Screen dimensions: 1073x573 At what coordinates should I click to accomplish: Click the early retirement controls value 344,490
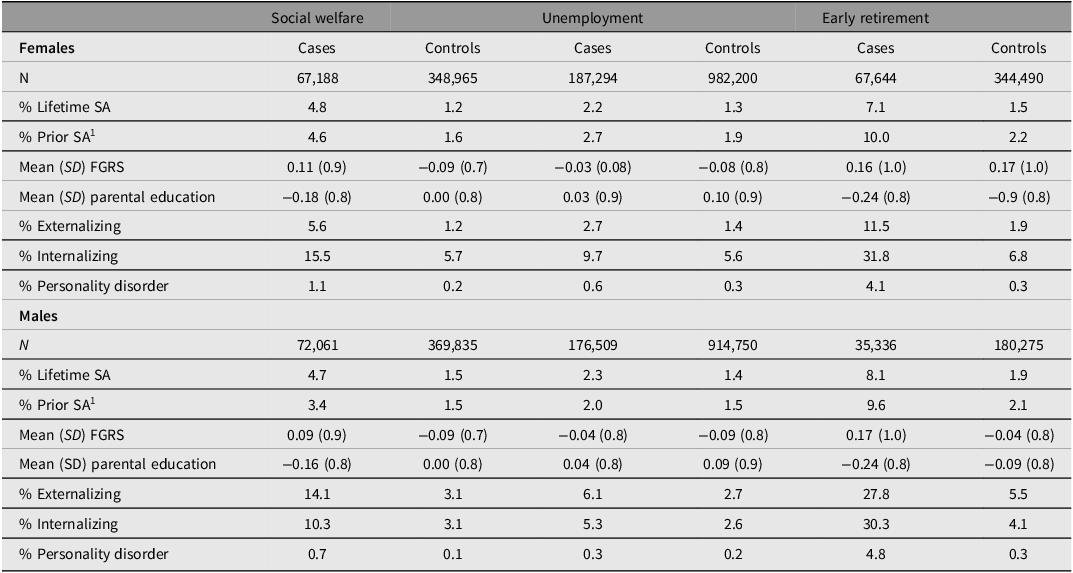[x=1018, y=78]
